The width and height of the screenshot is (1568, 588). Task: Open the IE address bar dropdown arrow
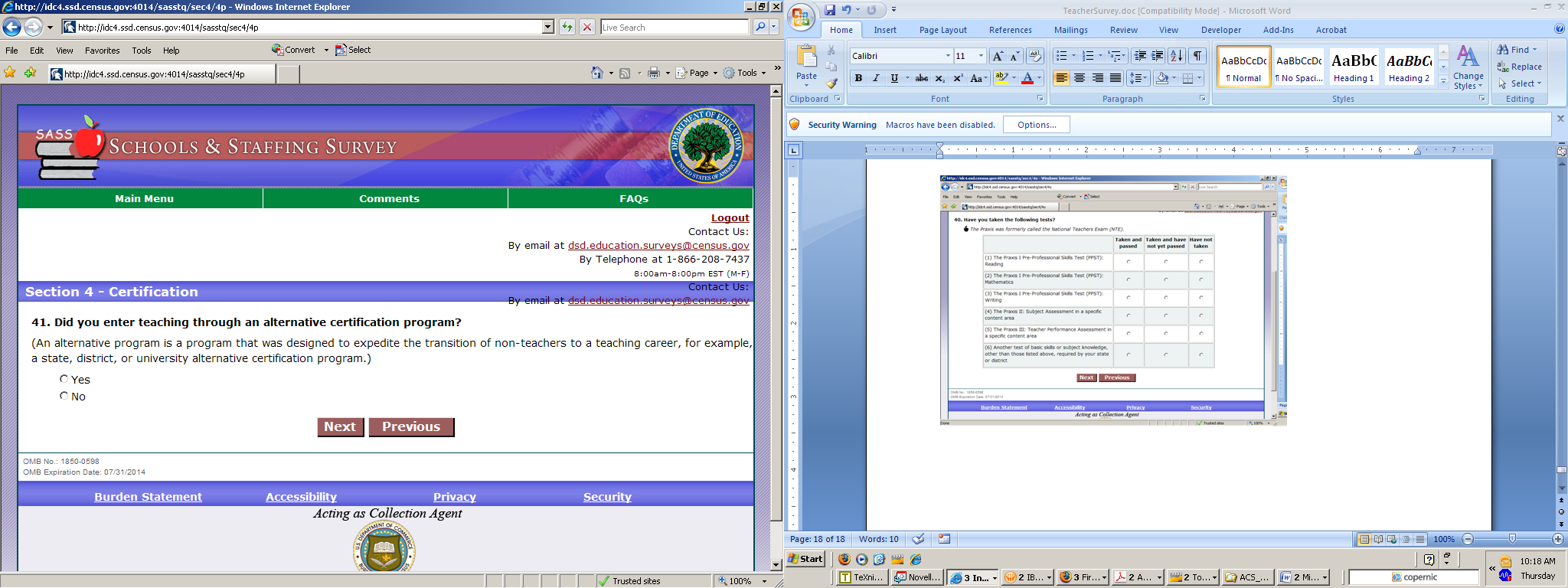pyautogui.click(x=548, y=28)
